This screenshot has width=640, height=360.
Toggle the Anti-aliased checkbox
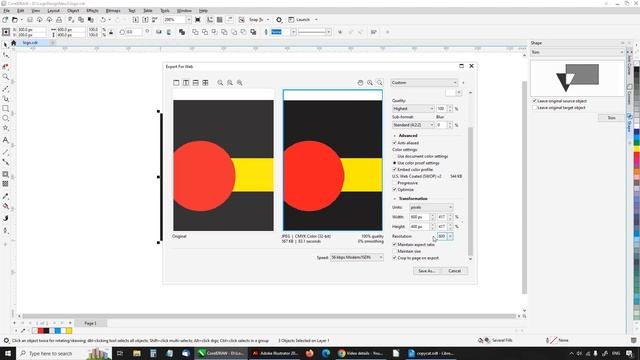click(x=394, y=143)
